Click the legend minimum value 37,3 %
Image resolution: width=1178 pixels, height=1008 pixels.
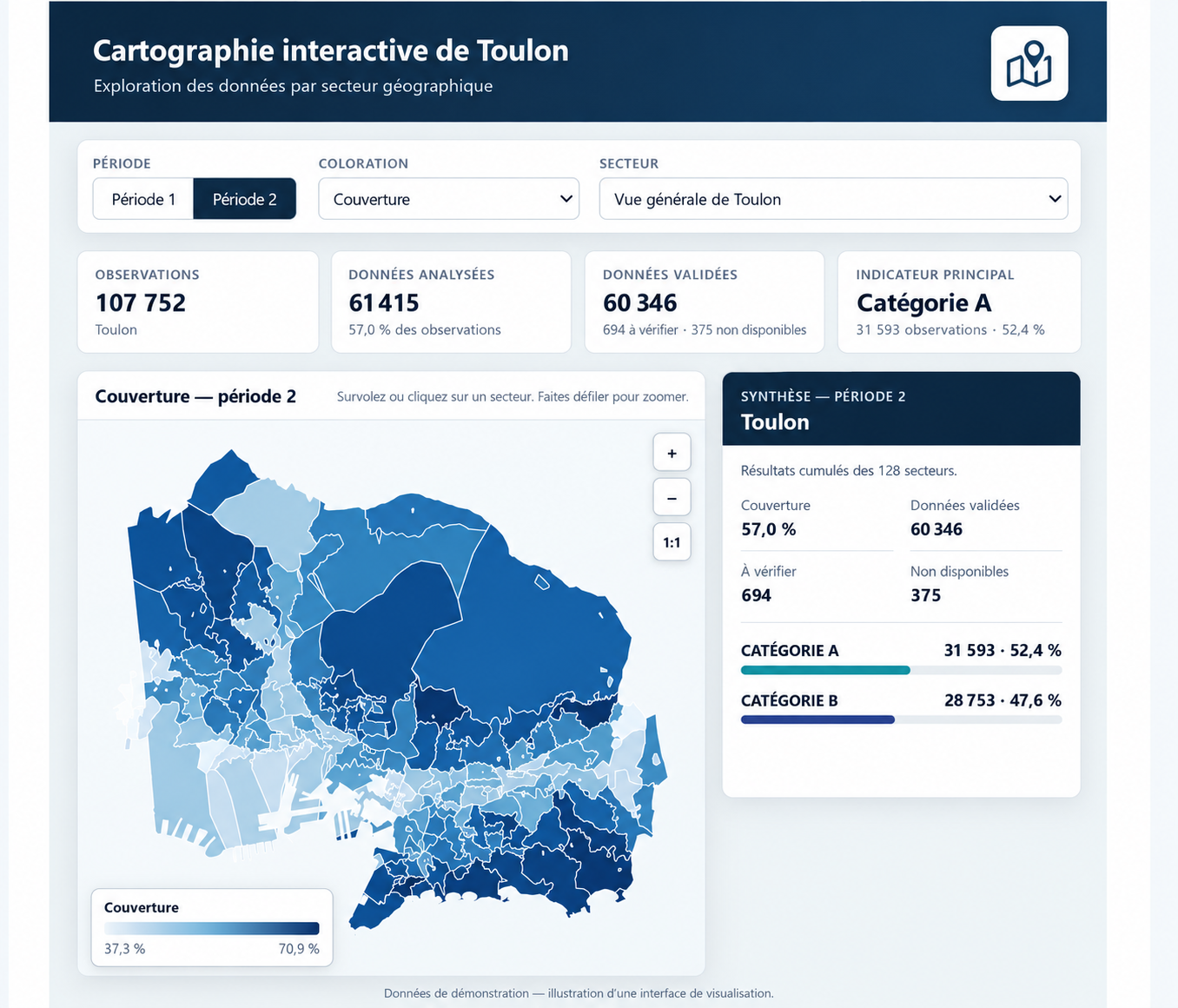pyautogui.click(x=125, y=949)
